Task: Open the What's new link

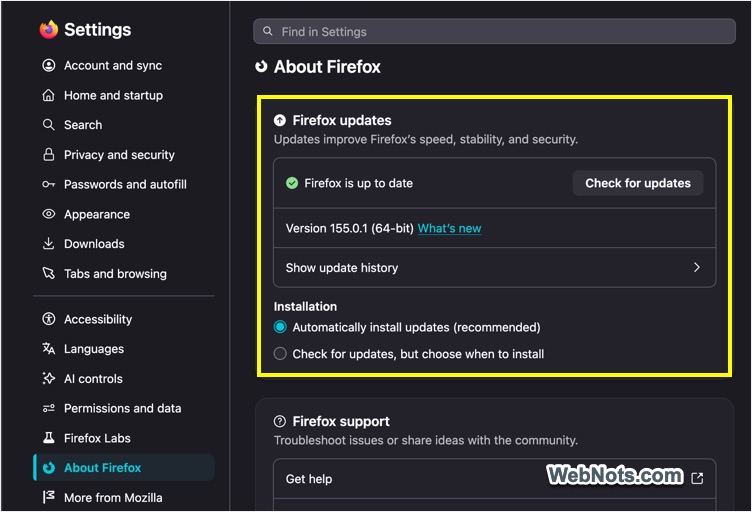Action: pos(449,228)
